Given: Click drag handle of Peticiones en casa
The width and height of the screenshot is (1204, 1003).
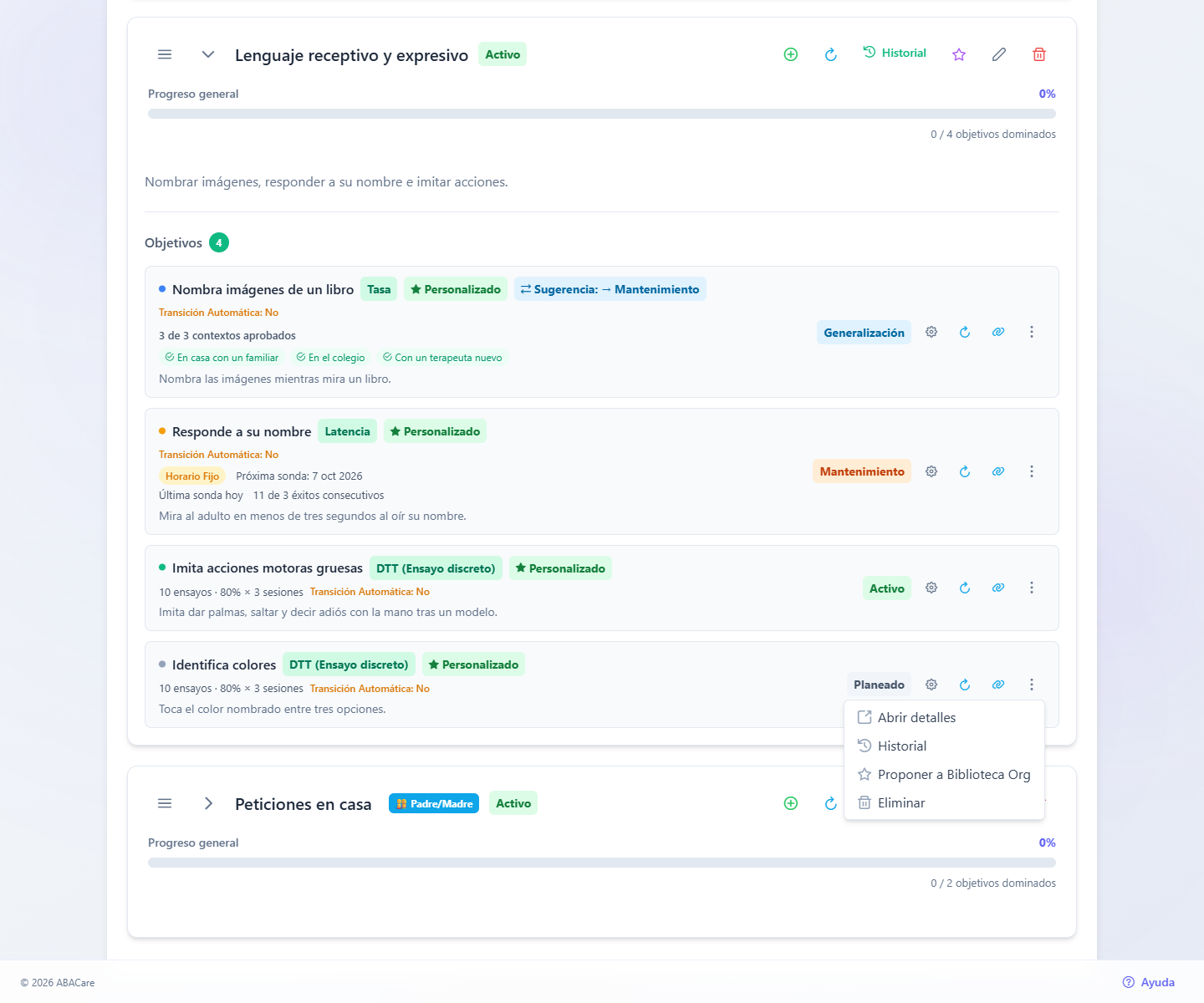Looking at the screenshot, I should point(165,803).
